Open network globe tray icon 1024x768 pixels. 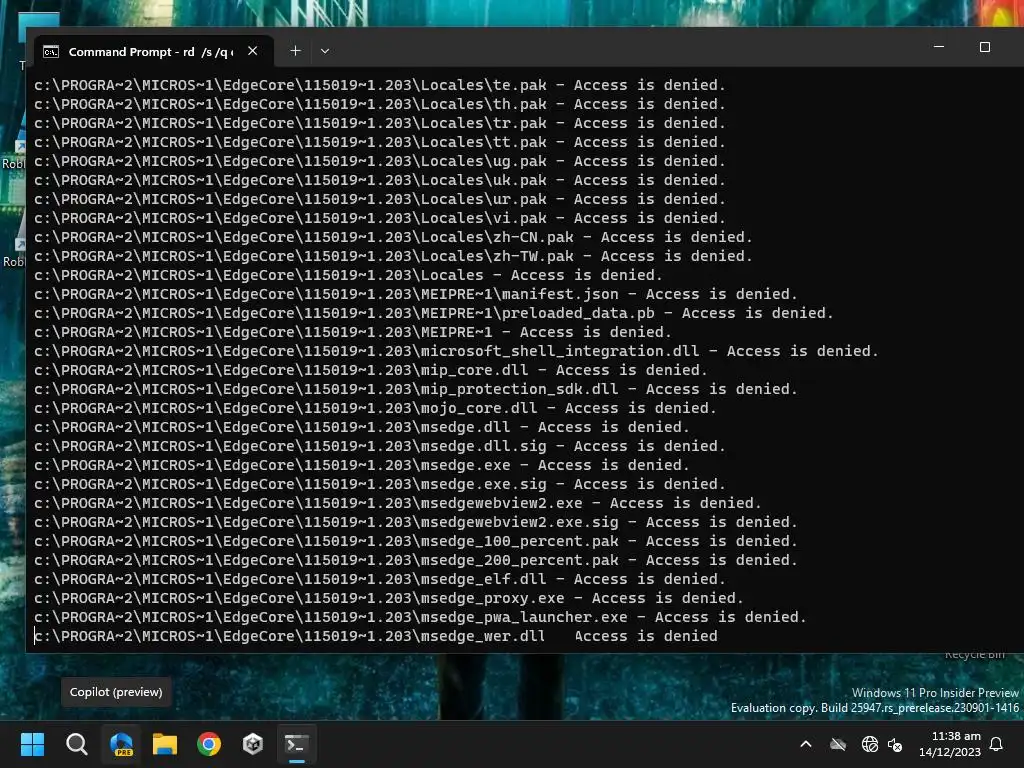point(869,744)
